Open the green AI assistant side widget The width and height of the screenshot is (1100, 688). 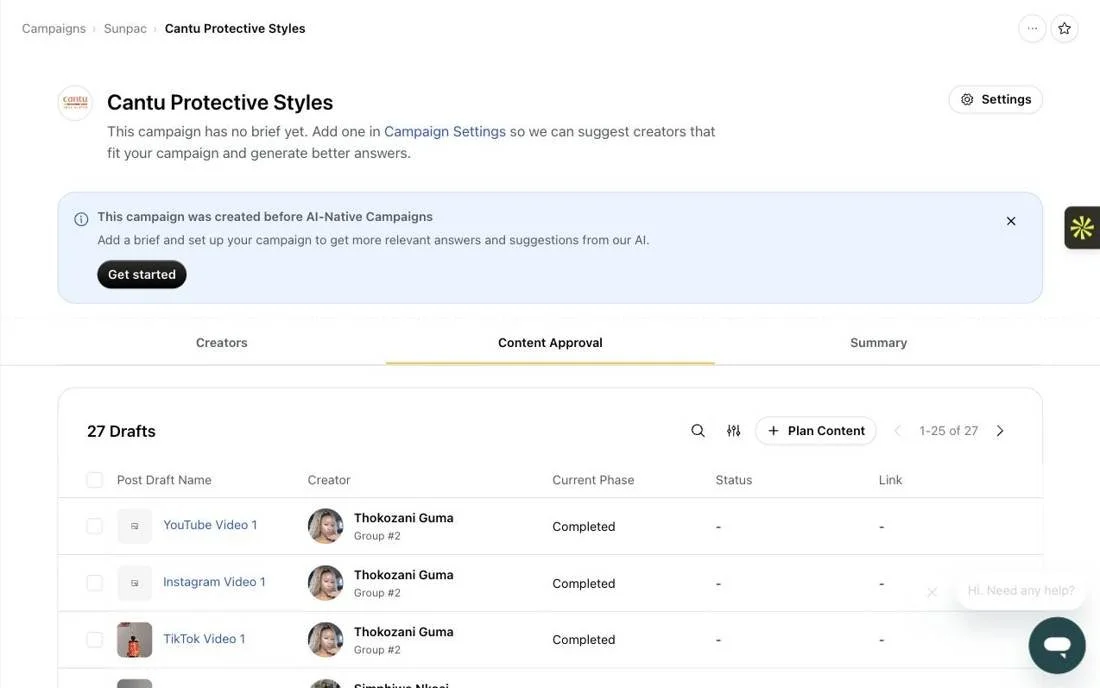click(1082, 228)
